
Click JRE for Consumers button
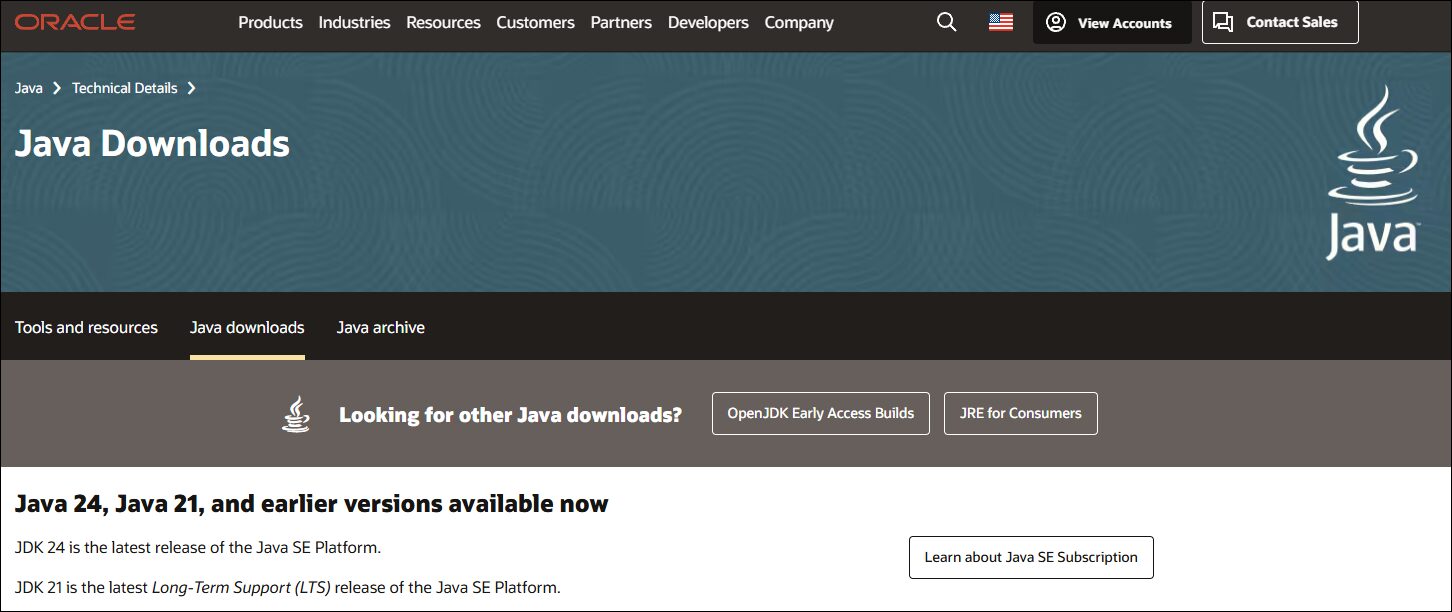click(1020, 413)
